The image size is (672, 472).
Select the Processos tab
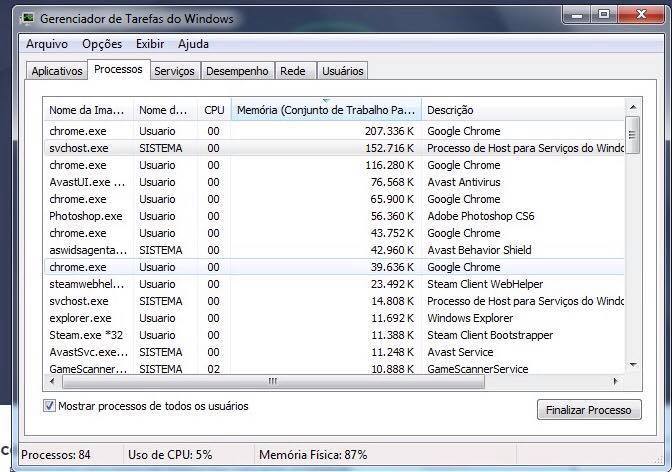click(119, 69)
